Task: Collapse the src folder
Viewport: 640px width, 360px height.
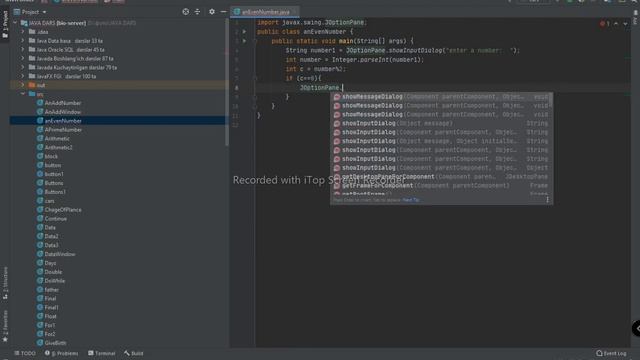Action: point(23,94)
